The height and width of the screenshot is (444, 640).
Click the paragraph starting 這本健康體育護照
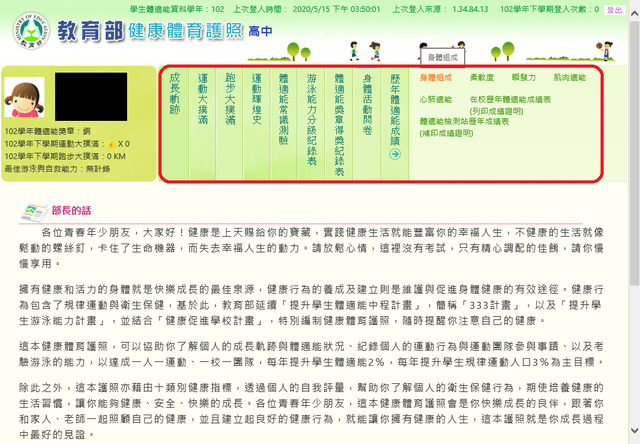pyautogui.click(x=311, y=354)
